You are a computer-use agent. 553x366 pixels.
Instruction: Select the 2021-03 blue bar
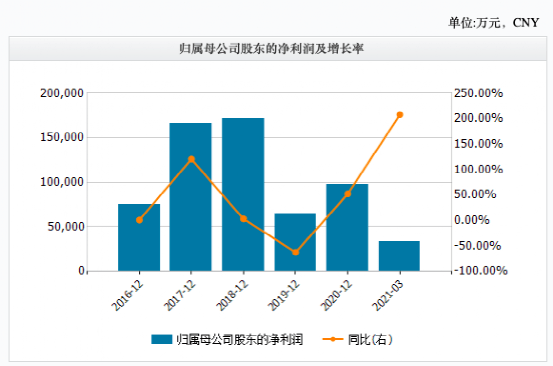tap(400, 256)
